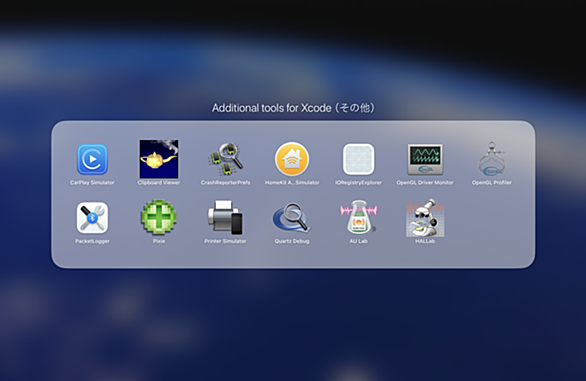Click the OpenGL Profiler label text
Image resolution: width=586 pixels, height=381 pixels.
click(x=491, y=183)
